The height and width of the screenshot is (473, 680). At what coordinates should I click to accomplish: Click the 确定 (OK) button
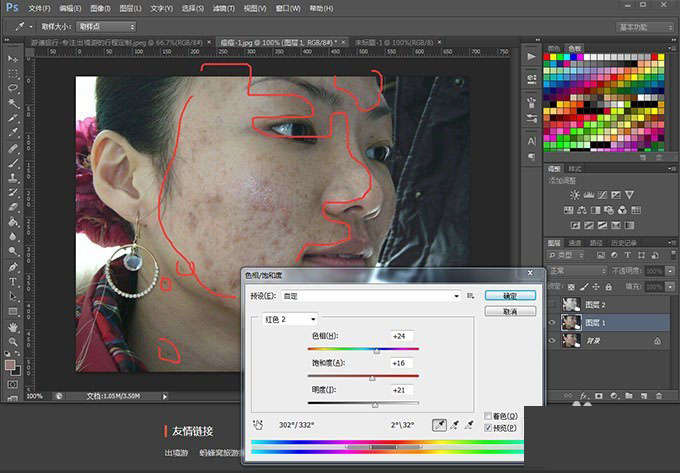508,296
